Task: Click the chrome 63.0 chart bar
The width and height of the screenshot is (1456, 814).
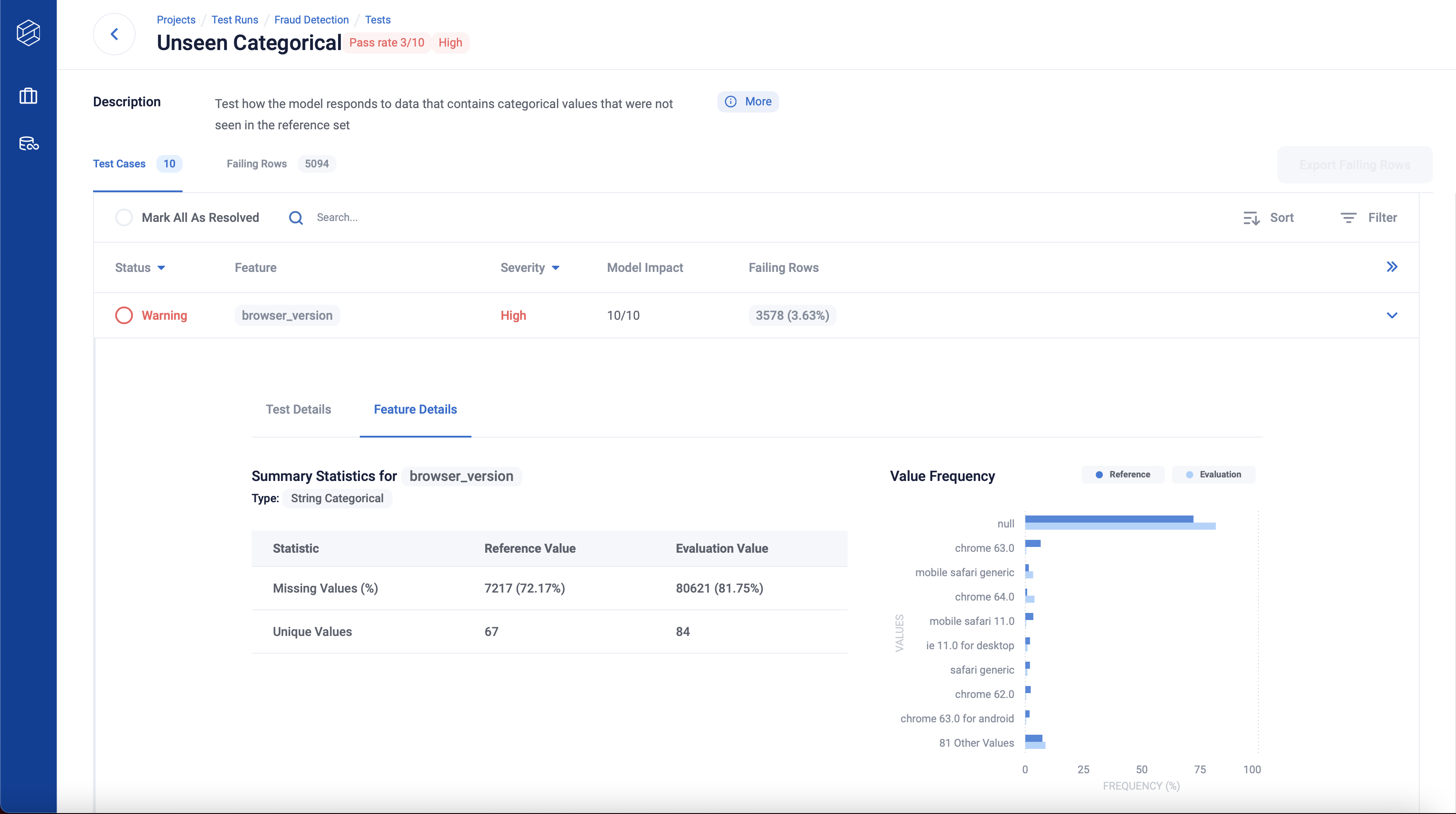Action: 1033,543
